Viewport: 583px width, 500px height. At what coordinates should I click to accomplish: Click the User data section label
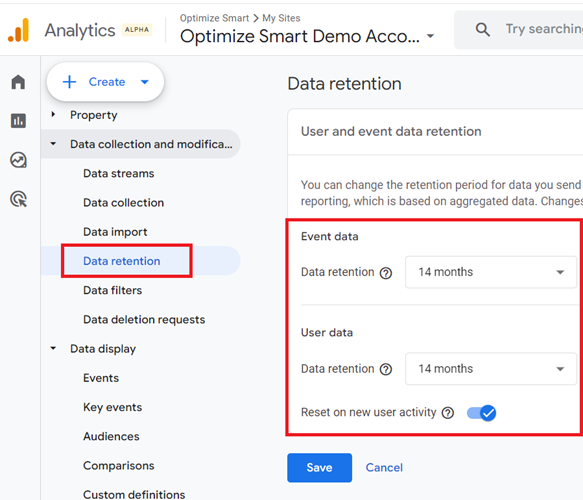[327, 333]
